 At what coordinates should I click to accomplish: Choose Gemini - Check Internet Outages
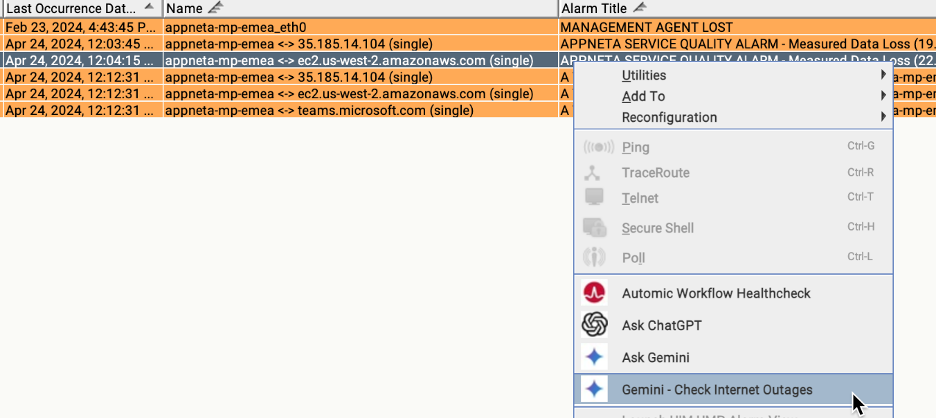[x=716, y=390]
